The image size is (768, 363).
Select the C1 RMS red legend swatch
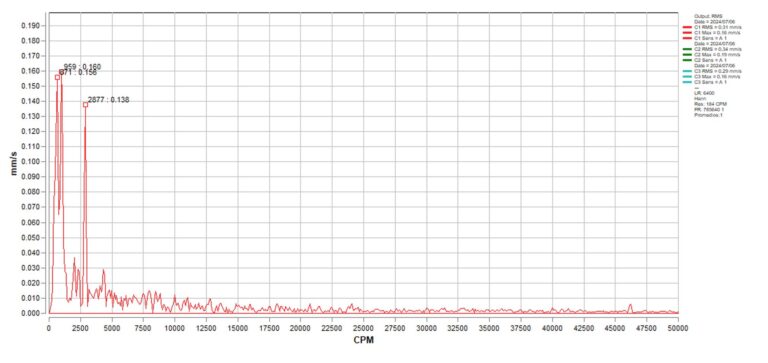pos(687,27)
